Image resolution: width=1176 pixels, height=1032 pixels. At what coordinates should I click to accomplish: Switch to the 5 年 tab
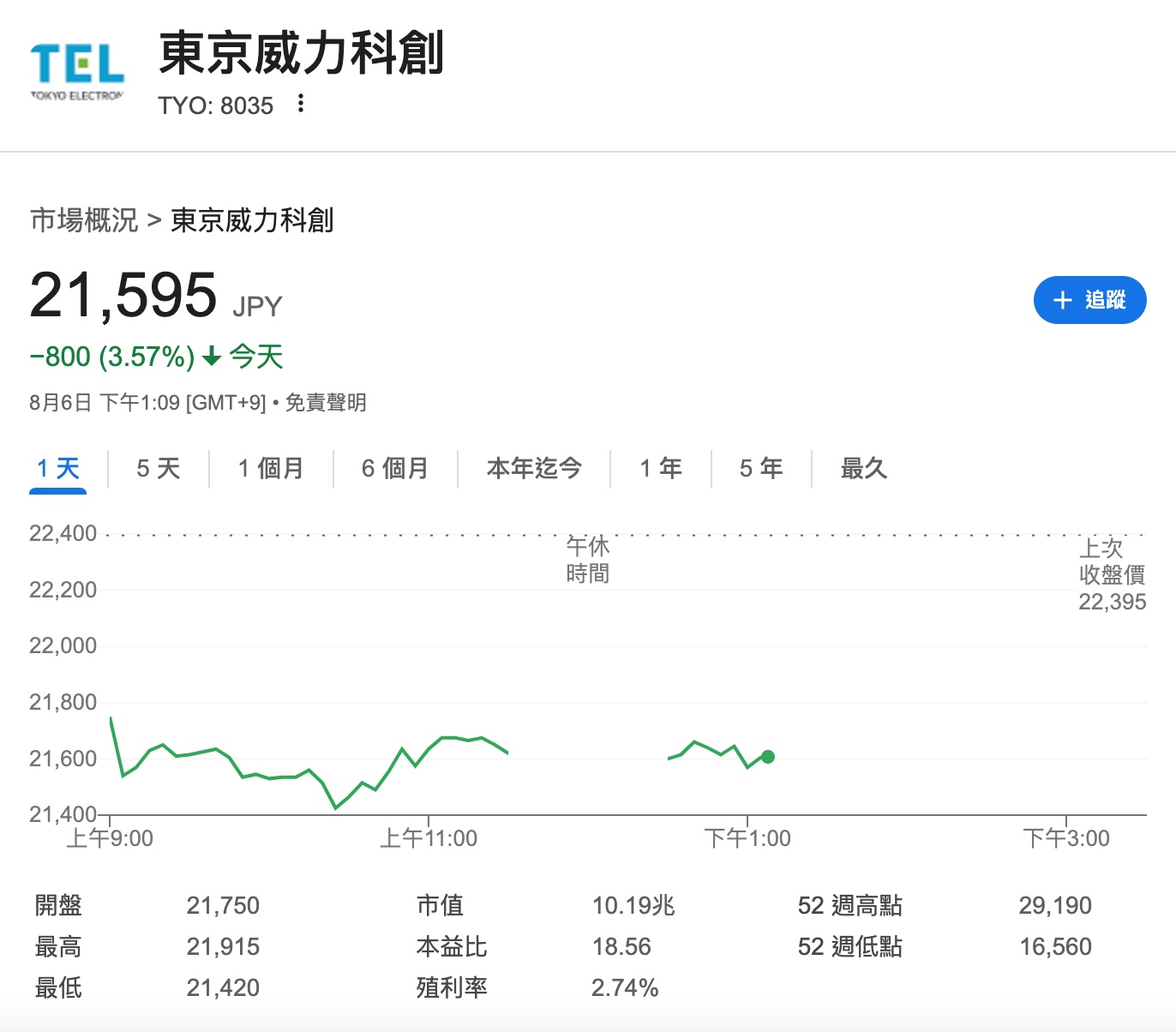[x=761, y=469]
